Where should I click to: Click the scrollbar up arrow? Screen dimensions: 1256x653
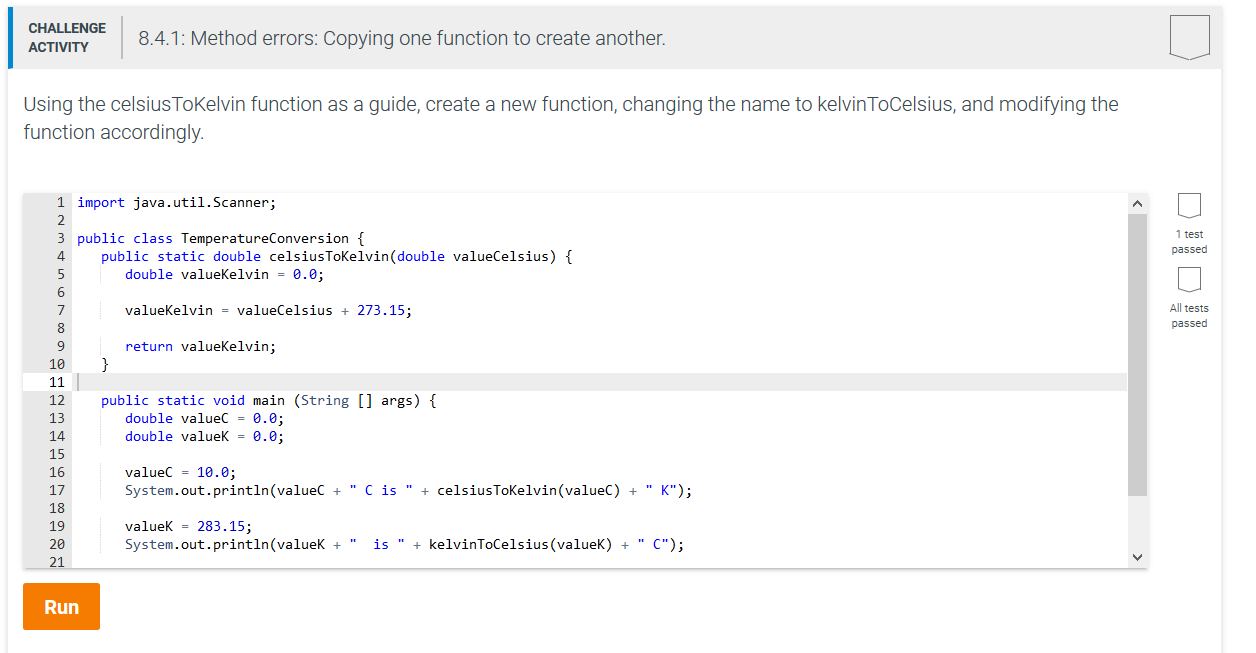tap(1137, 203)
